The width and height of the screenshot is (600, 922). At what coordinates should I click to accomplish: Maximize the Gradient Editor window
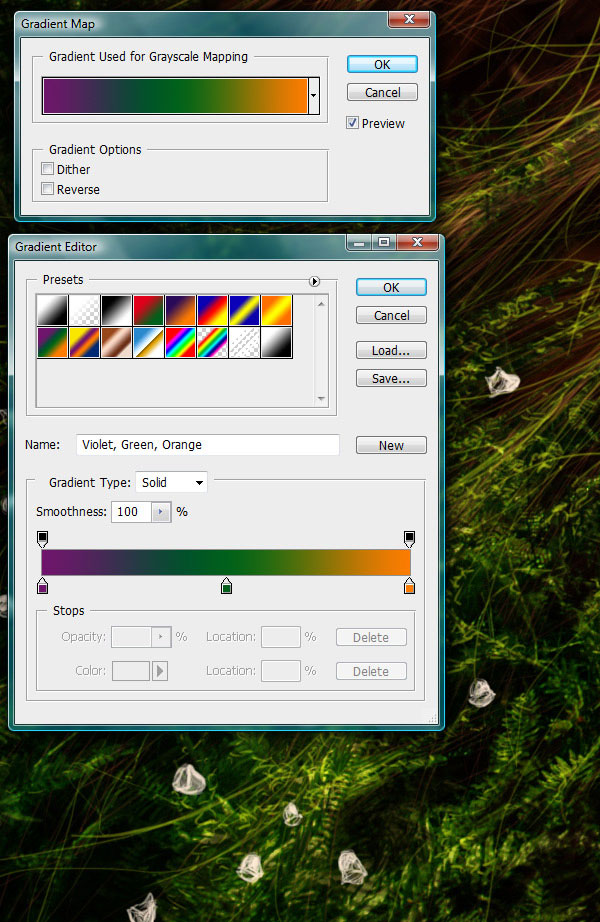click(384, 242)
